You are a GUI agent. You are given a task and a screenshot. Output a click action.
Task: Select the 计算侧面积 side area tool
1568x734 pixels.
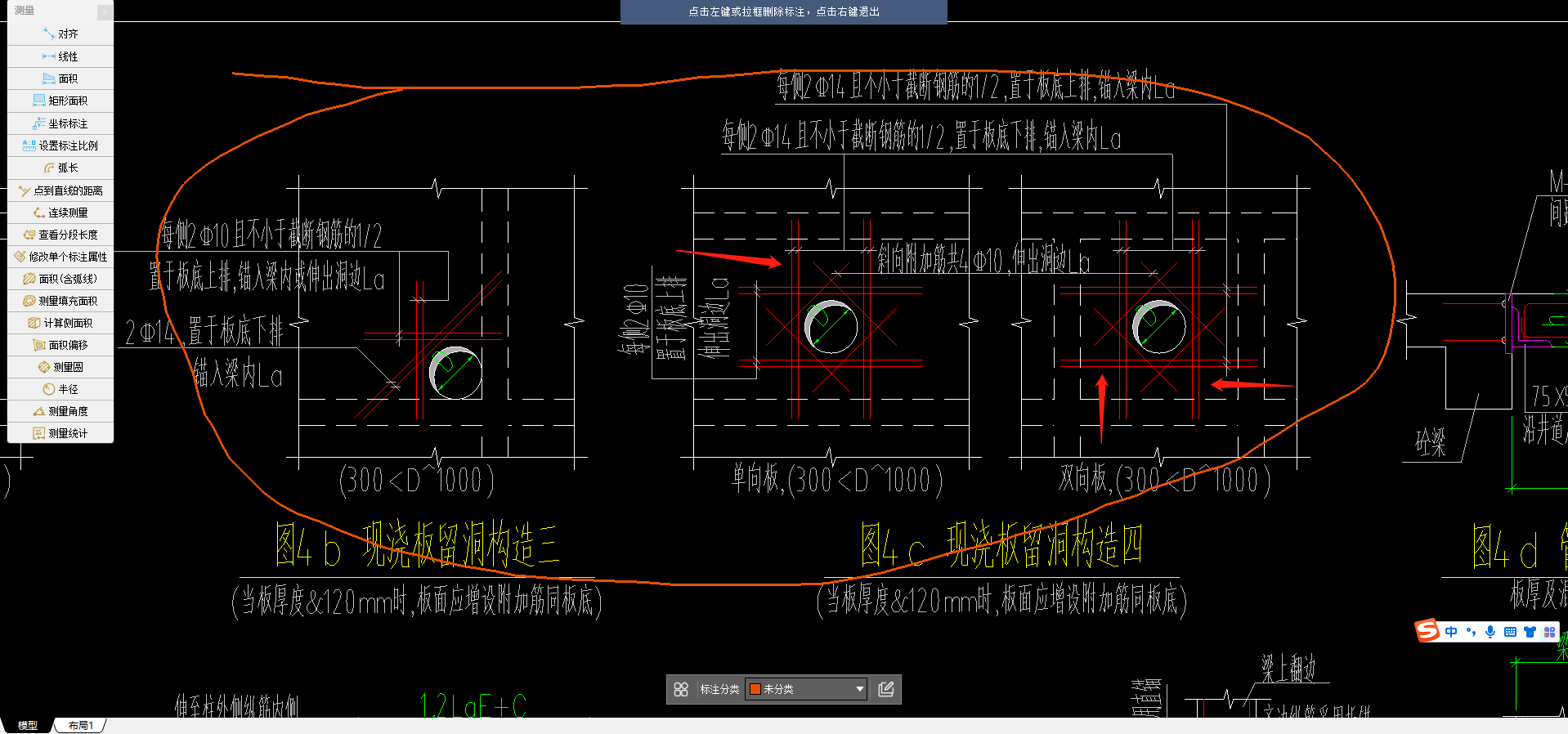pyautogui.click(x=60, y=323)
